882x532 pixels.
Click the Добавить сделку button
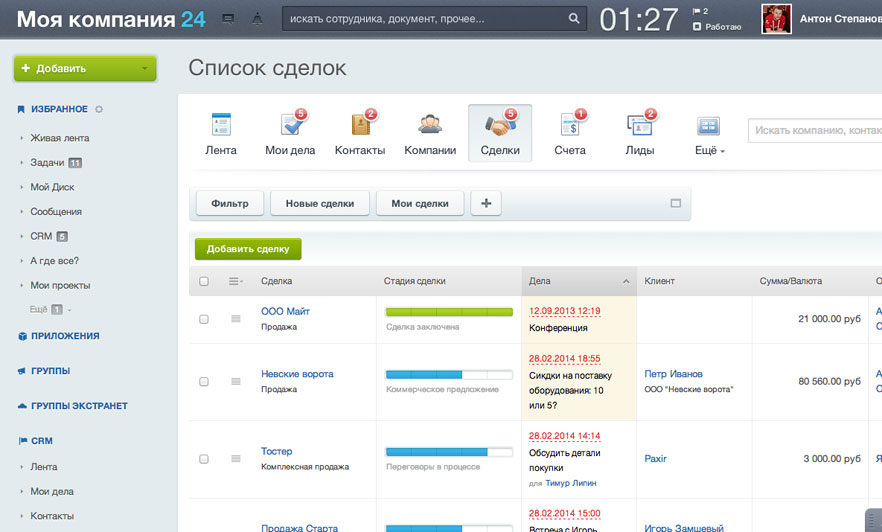[248, 249]
